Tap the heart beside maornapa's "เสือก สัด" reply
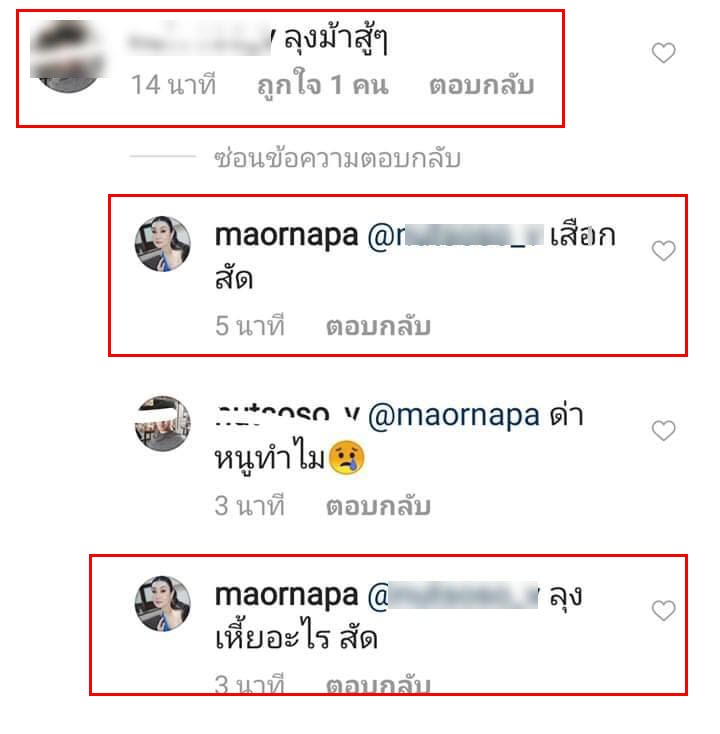This screenshot has height=734, width=720. tap(663, 251)
